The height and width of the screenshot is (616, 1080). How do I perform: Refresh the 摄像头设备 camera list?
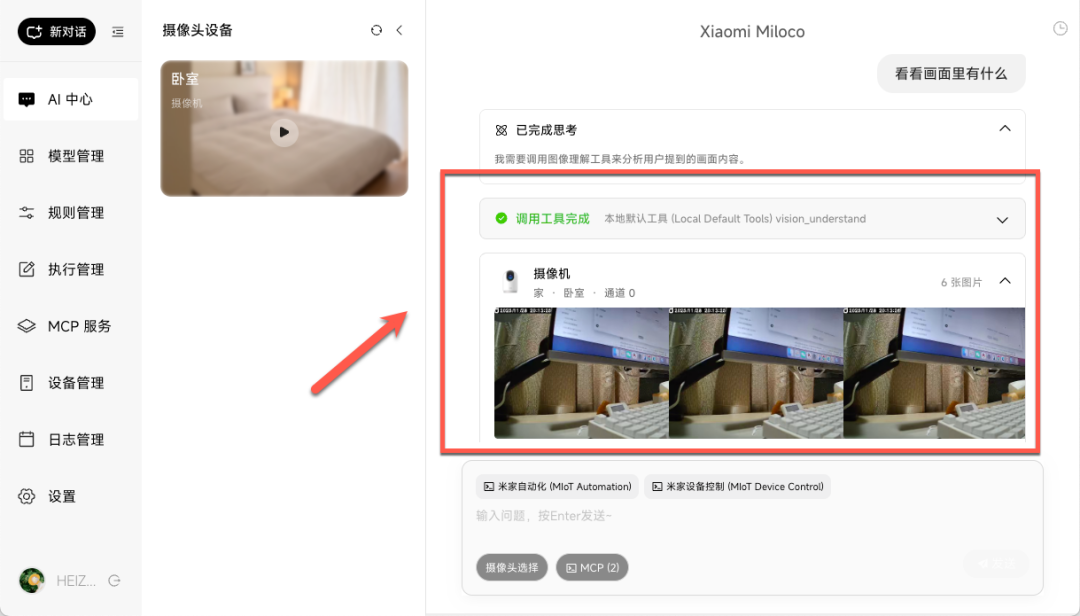[x=375, y=30]
